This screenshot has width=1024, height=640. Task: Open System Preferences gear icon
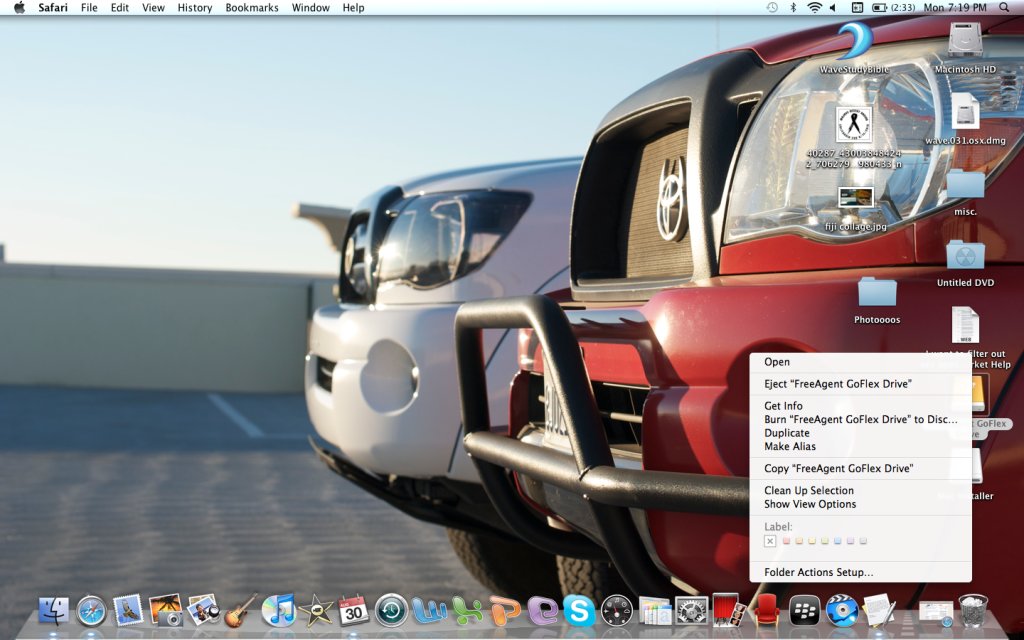click(692, 611)
